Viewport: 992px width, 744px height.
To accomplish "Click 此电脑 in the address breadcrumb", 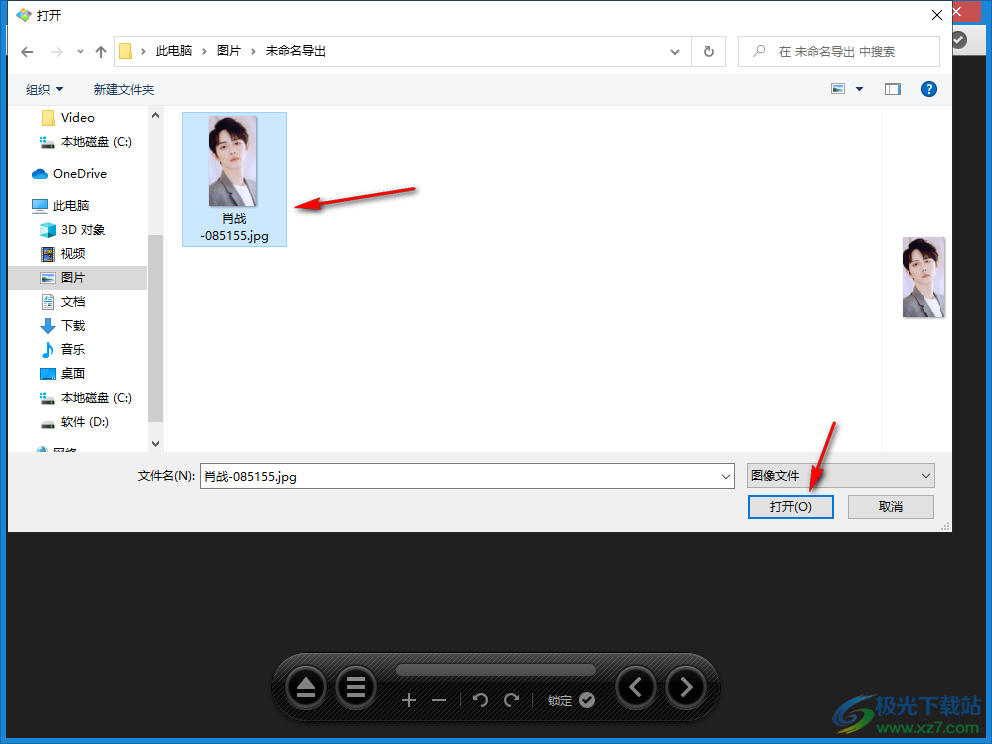I will click(x=174, y=51).
